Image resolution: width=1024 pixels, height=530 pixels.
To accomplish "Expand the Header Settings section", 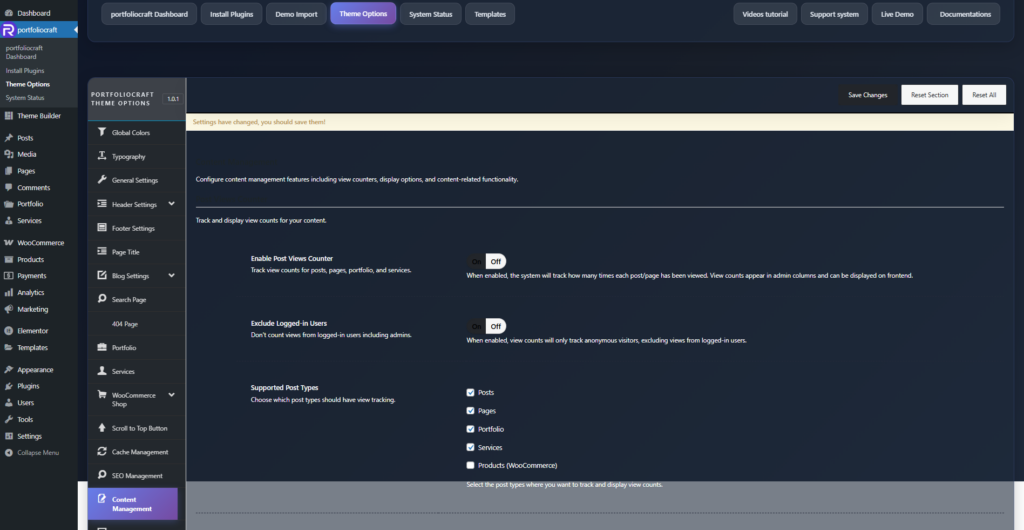I will [171, 204].
